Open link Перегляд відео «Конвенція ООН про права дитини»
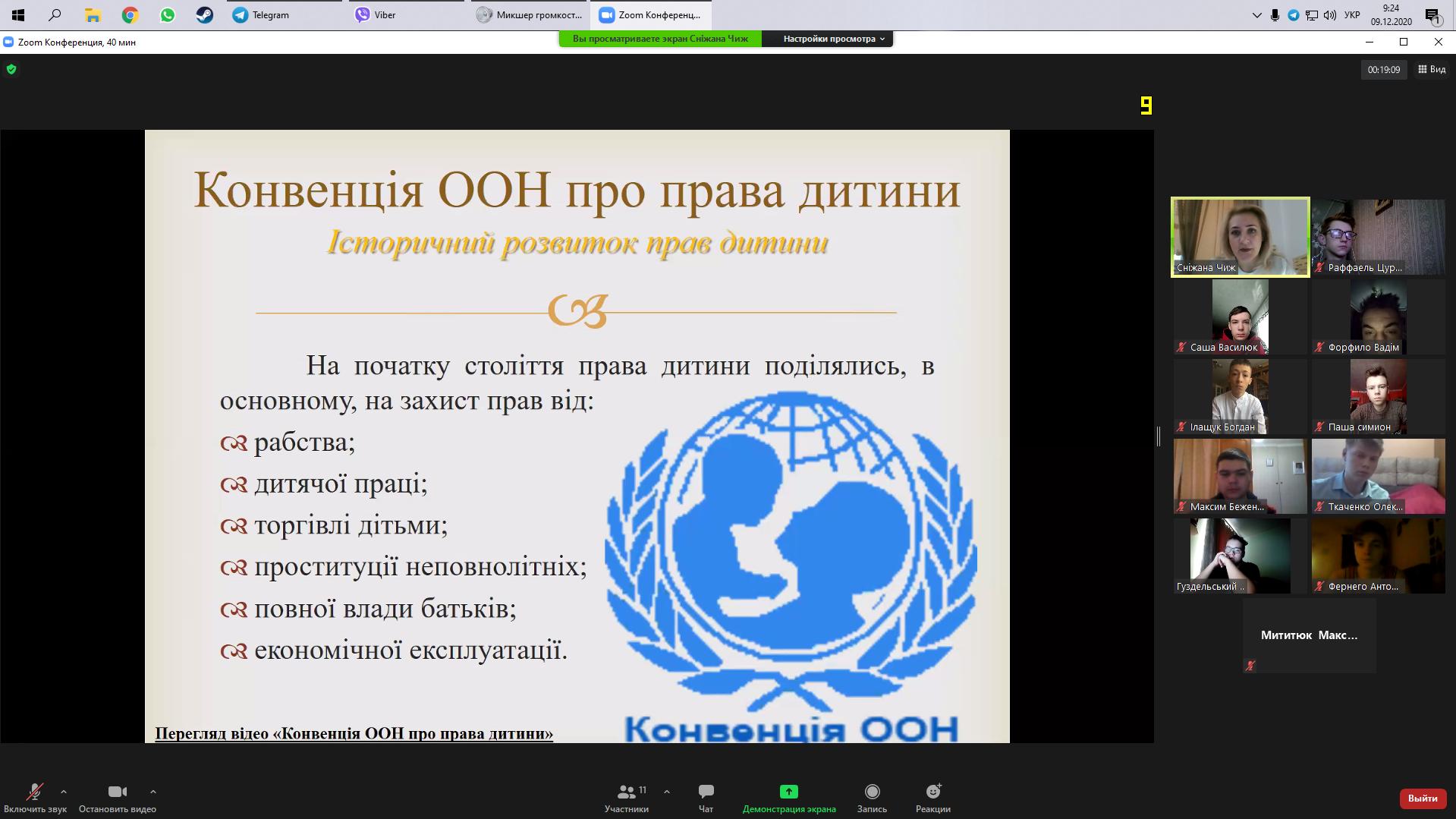This screenshot has height=819, width=1456. point(354,733)
